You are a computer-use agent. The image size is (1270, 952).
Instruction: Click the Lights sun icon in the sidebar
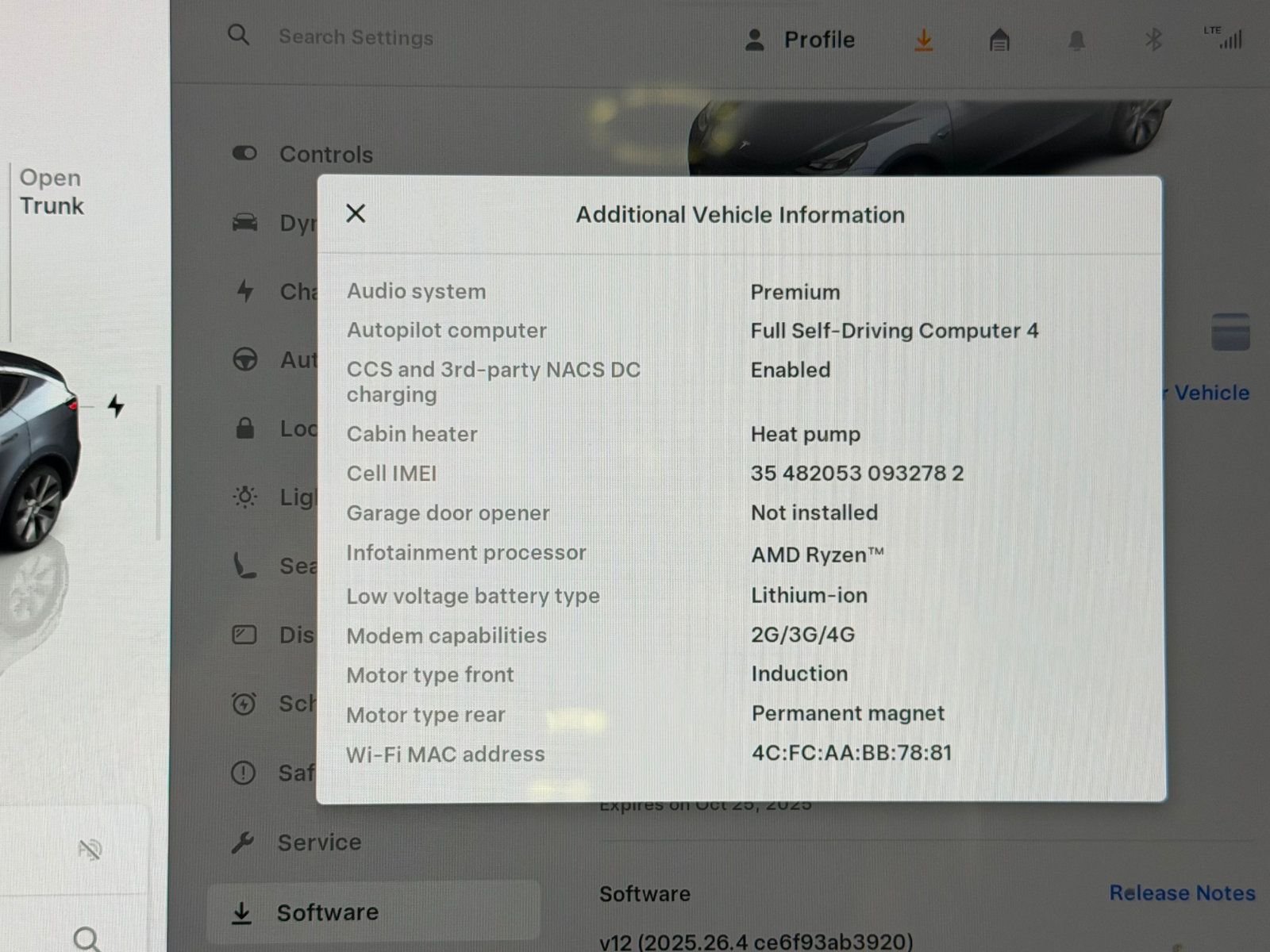point(244,497)
